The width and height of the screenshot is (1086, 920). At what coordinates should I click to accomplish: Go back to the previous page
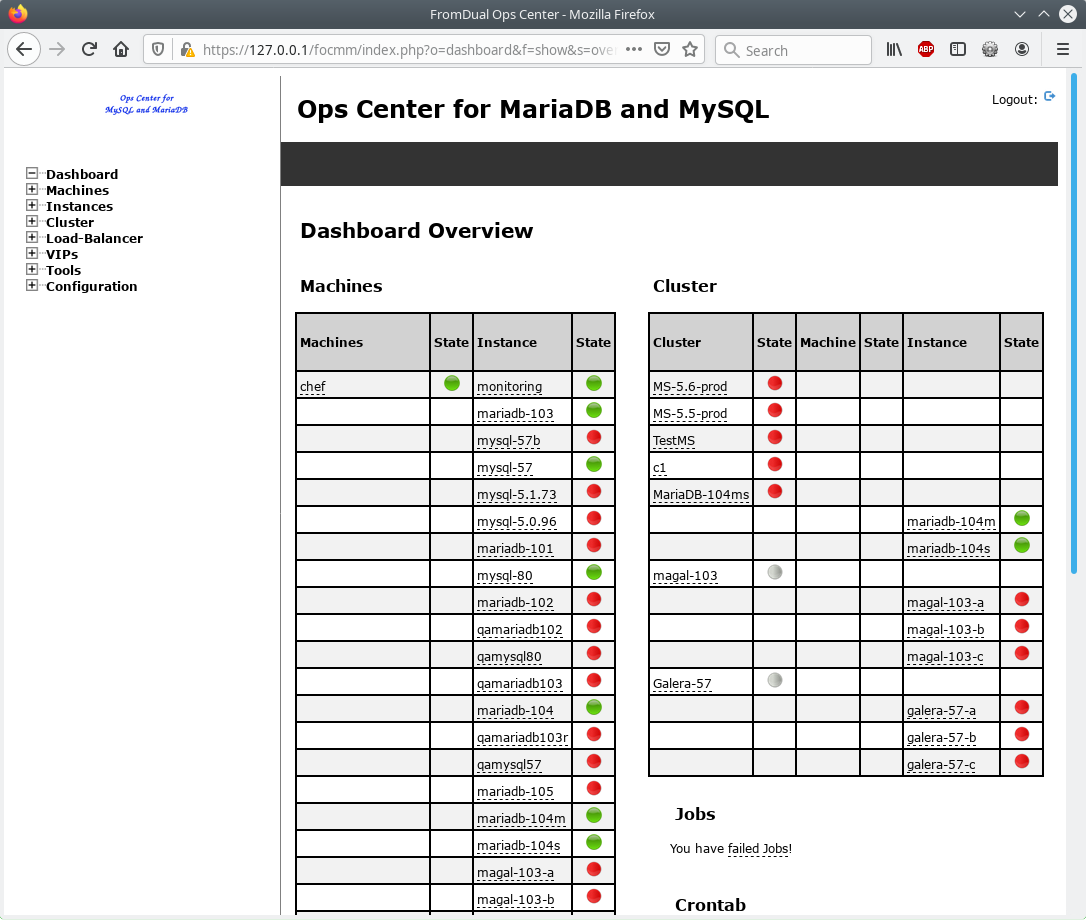coord(24,49)
